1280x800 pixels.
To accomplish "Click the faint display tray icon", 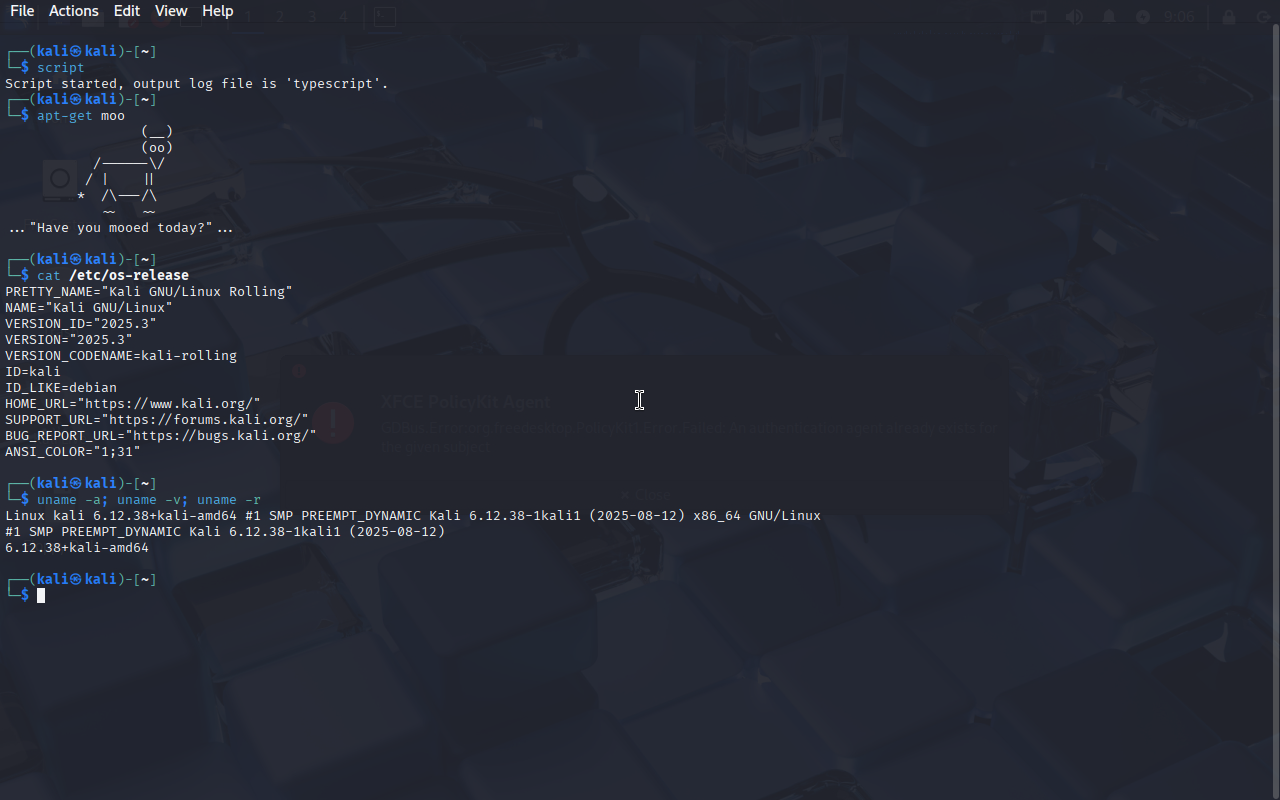I will click(1039, 17).
